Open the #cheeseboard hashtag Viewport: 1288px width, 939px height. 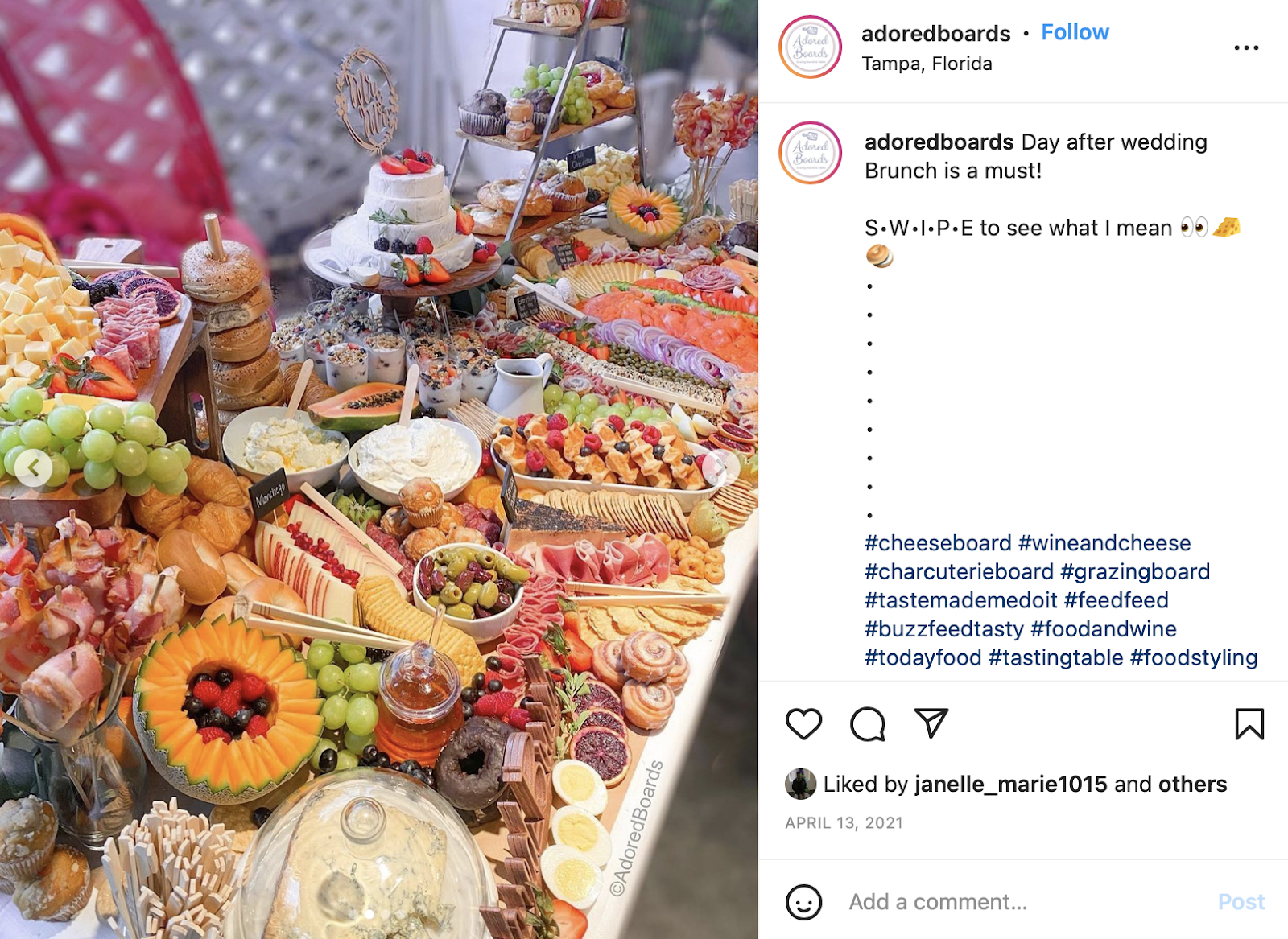click(x=938, y=543)
